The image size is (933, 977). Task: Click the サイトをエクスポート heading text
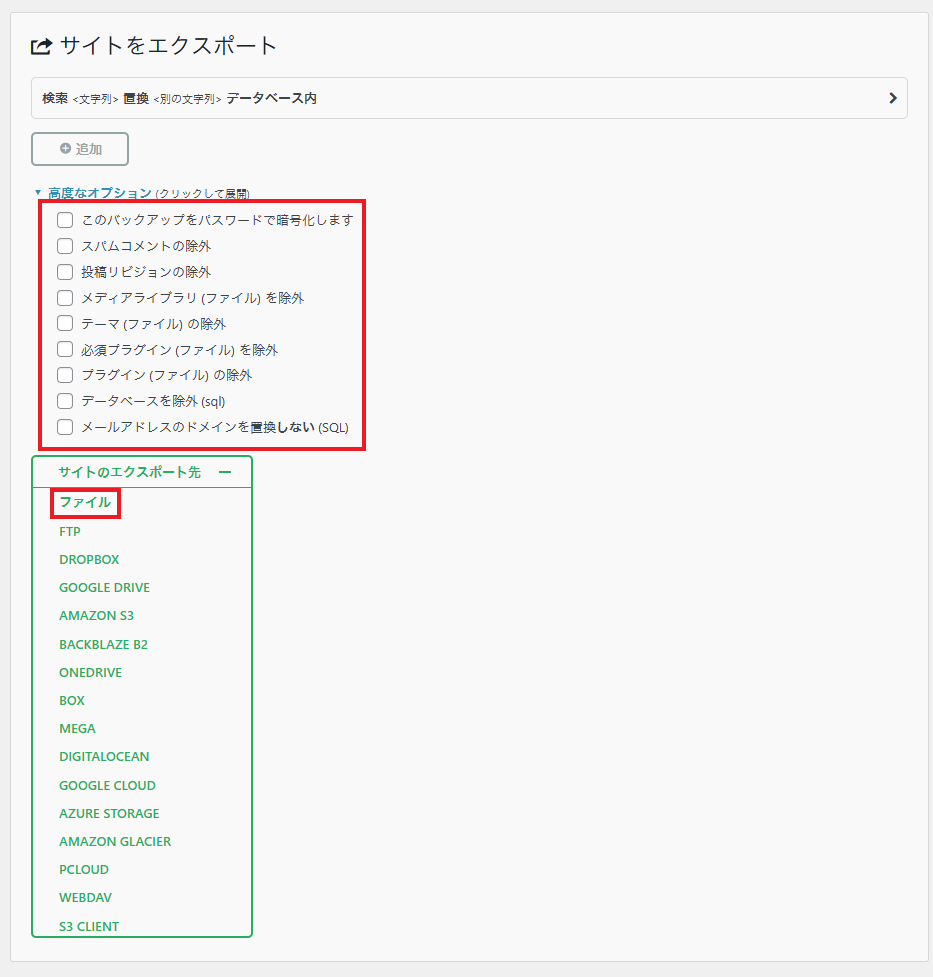[168, 46]
